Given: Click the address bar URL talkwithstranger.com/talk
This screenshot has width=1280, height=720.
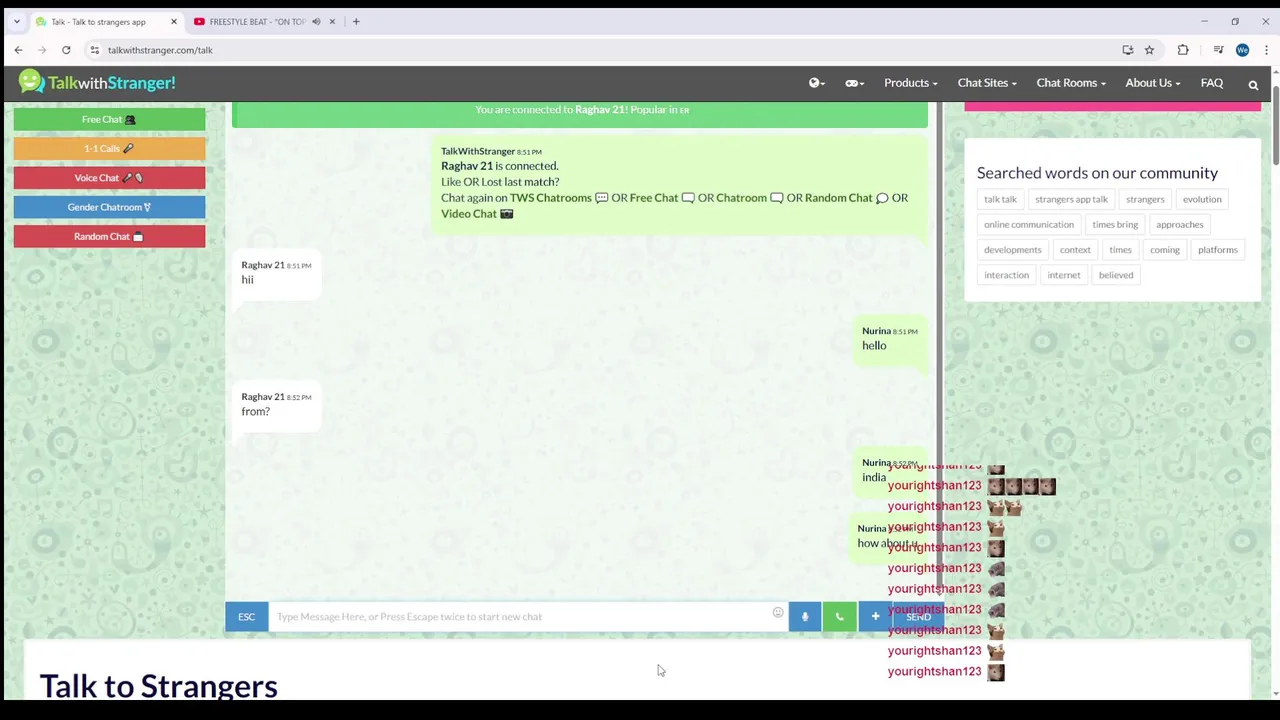Looking at the screenshot, I should [x=160, y=50].
